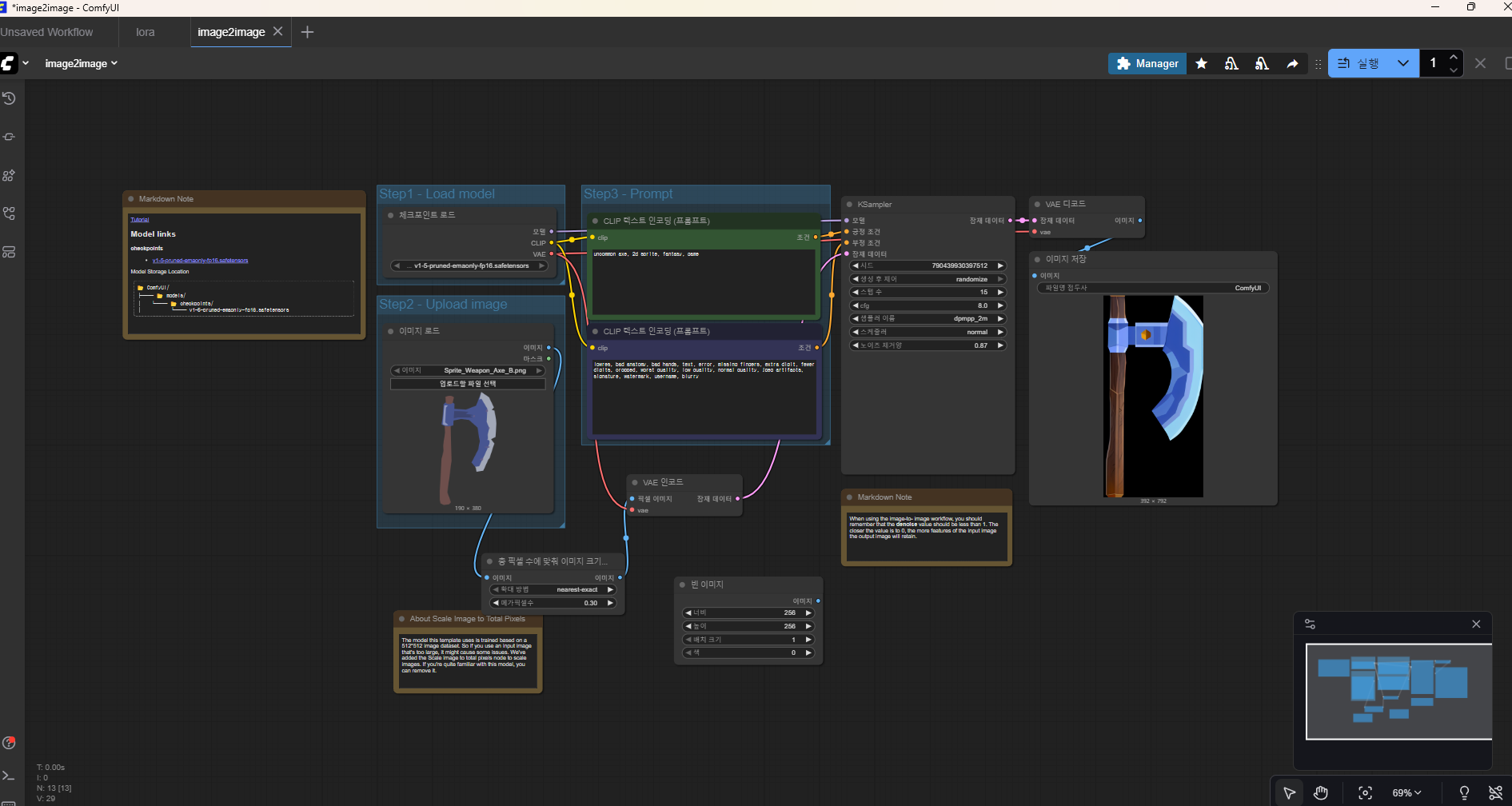Switch to the Unsaved Workflow tab
Viewport: 1512px width, 806px height.
46,32
